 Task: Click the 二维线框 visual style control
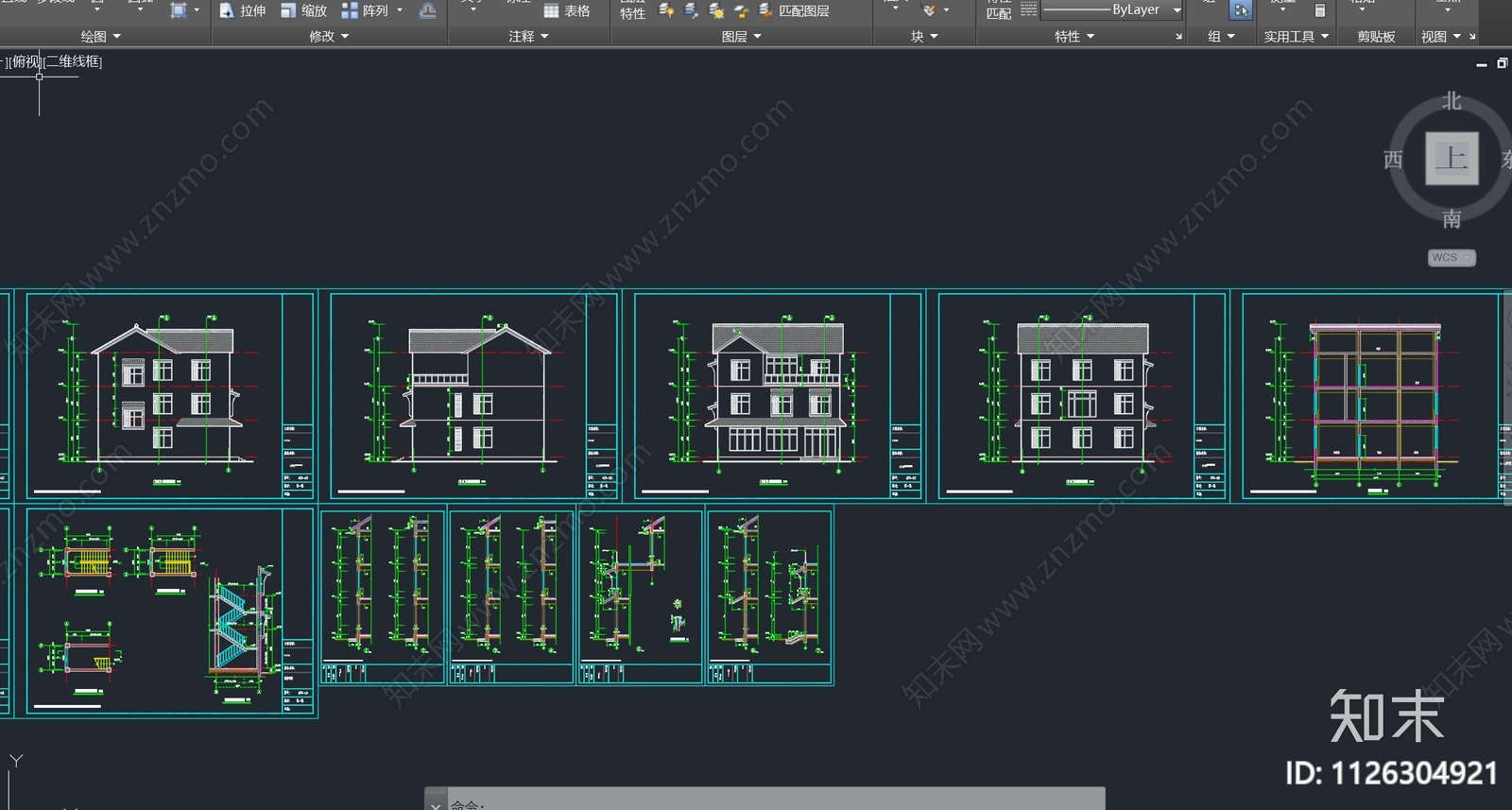pyautogui.click(x=74, y=61)
